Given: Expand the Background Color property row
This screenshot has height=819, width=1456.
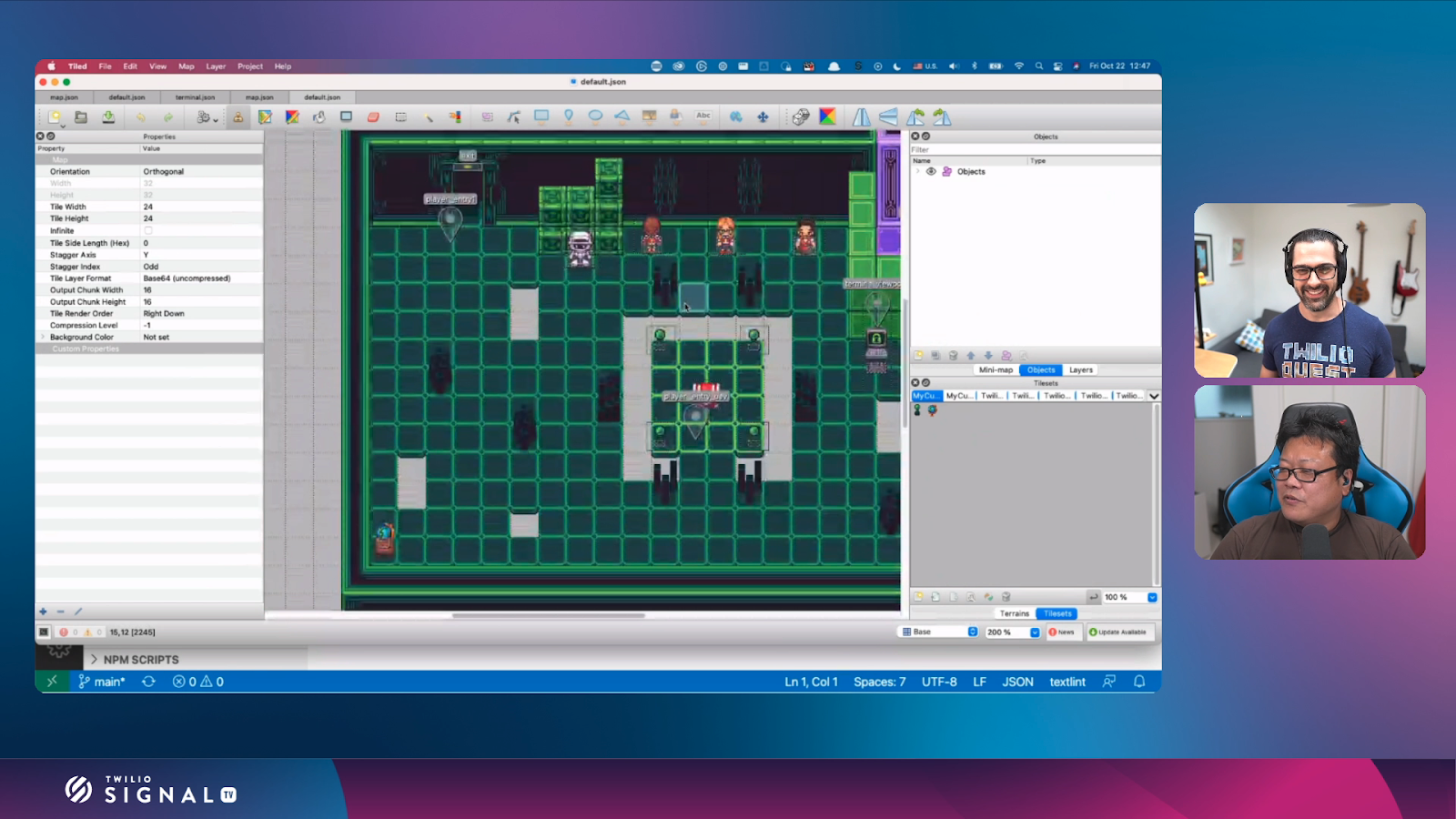Looking at the screenshot, I should click(x=43, y=337).
